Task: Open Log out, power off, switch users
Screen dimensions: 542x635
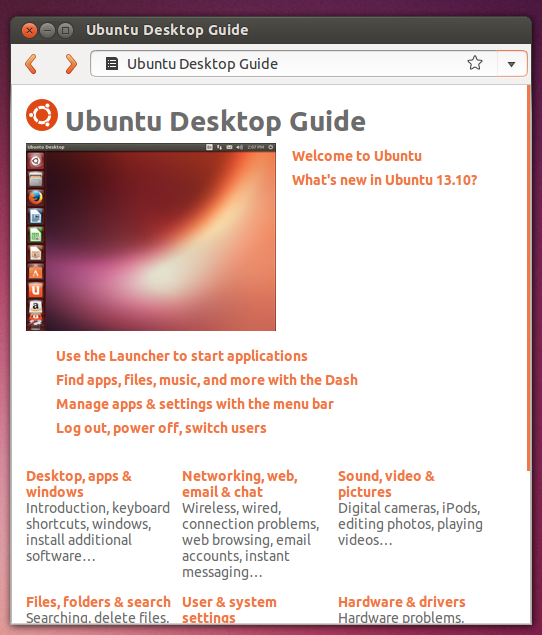Action: tap(161, 428)
